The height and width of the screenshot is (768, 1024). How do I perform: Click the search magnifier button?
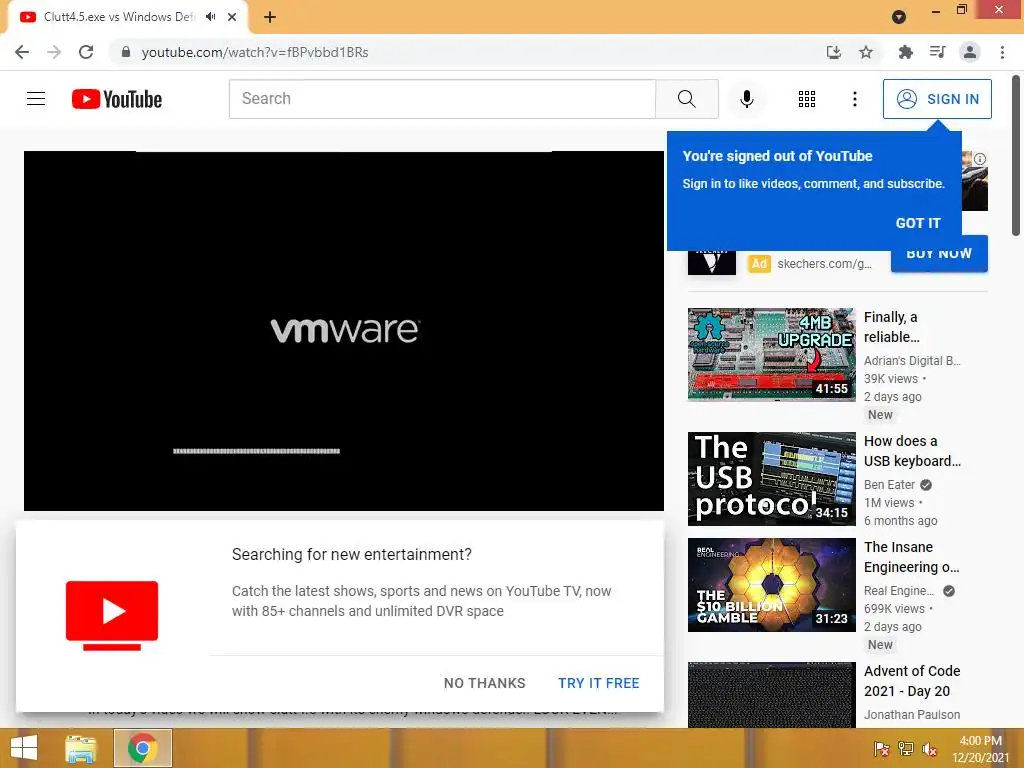click(x=686, y=99)
